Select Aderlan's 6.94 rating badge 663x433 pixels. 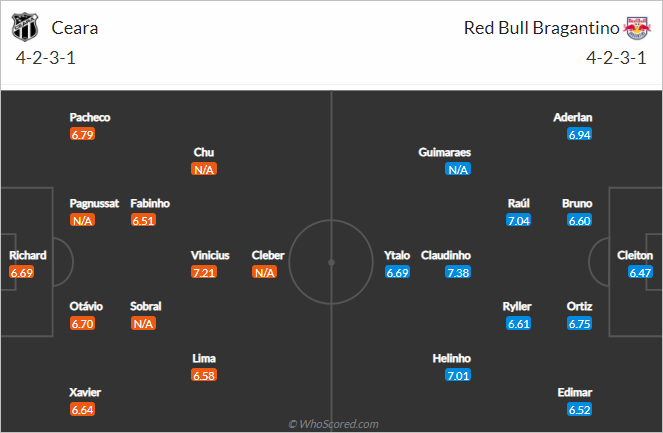click(579, 134)
